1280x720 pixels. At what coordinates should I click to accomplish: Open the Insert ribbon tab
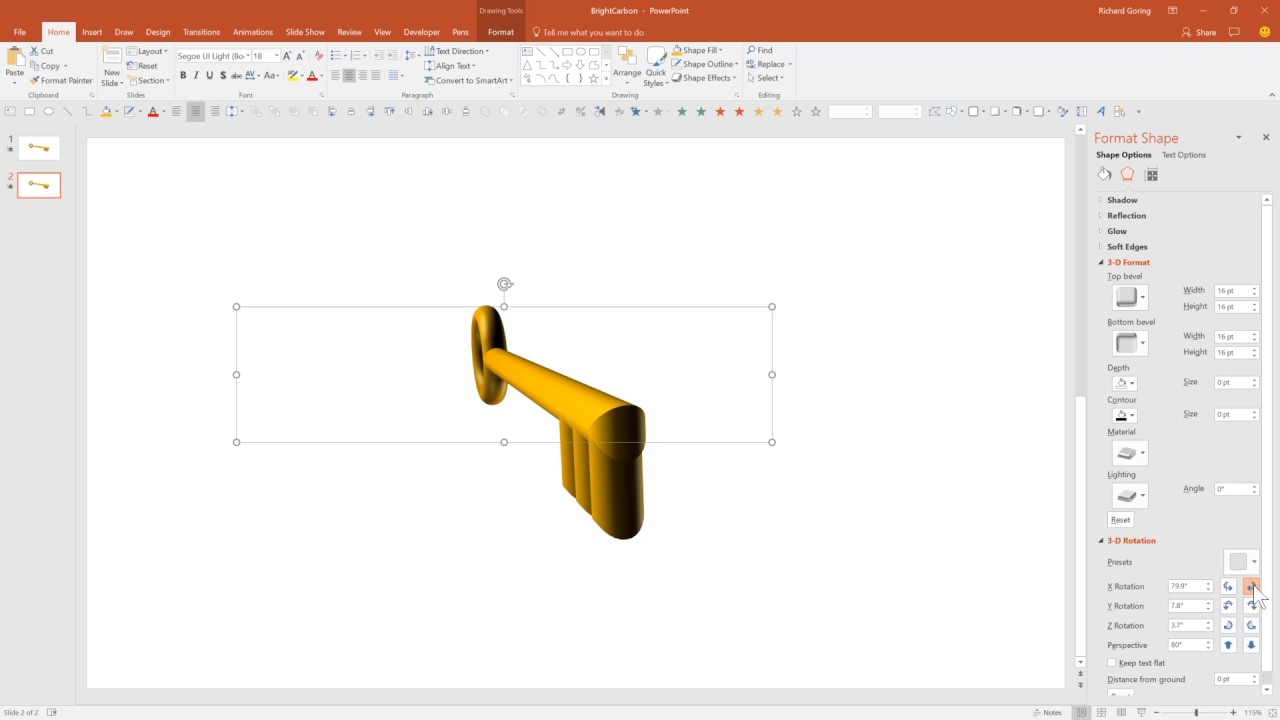pos(92,32)
